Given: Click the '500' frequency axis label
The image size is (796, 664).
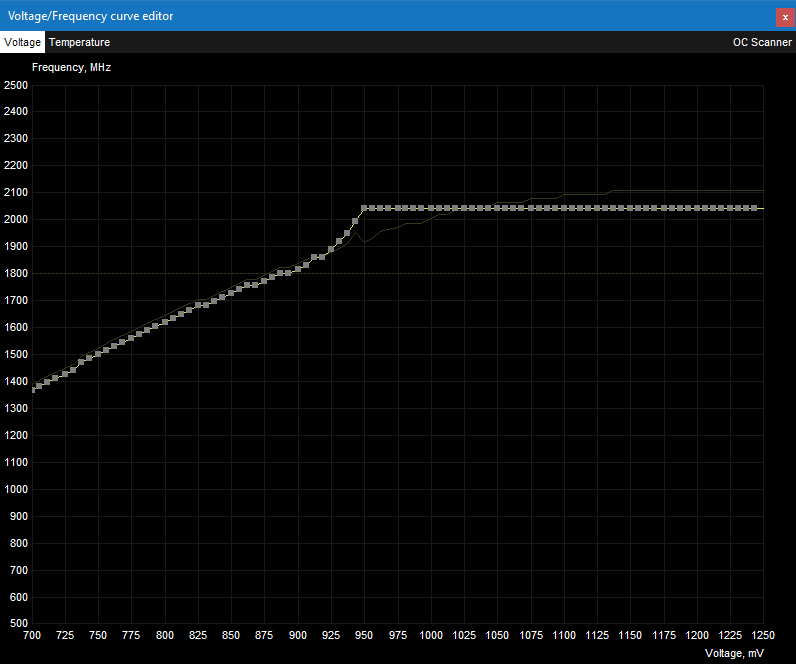Looking at the screenshot, I should (x=19, y=623).
